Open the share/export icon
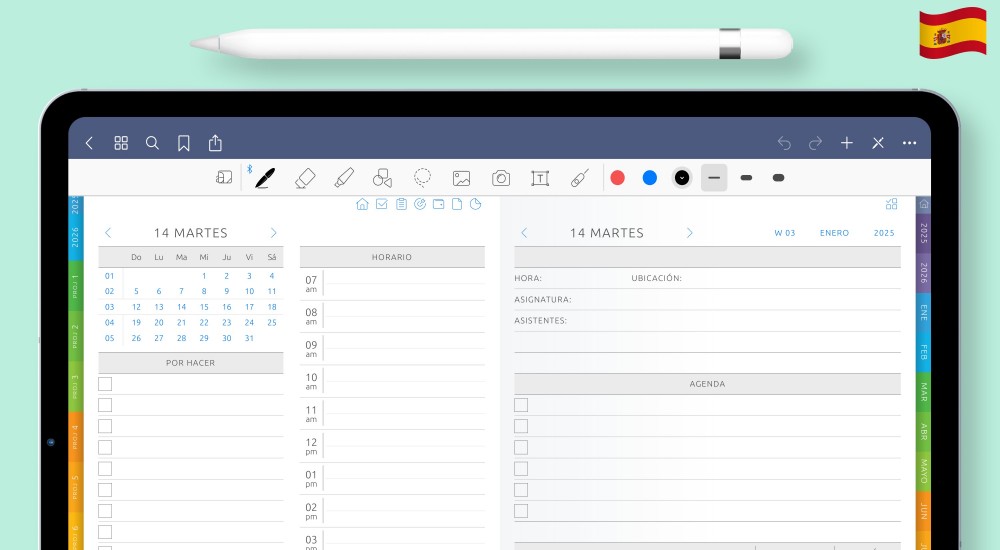The image size is (1000, 550). 216,143
